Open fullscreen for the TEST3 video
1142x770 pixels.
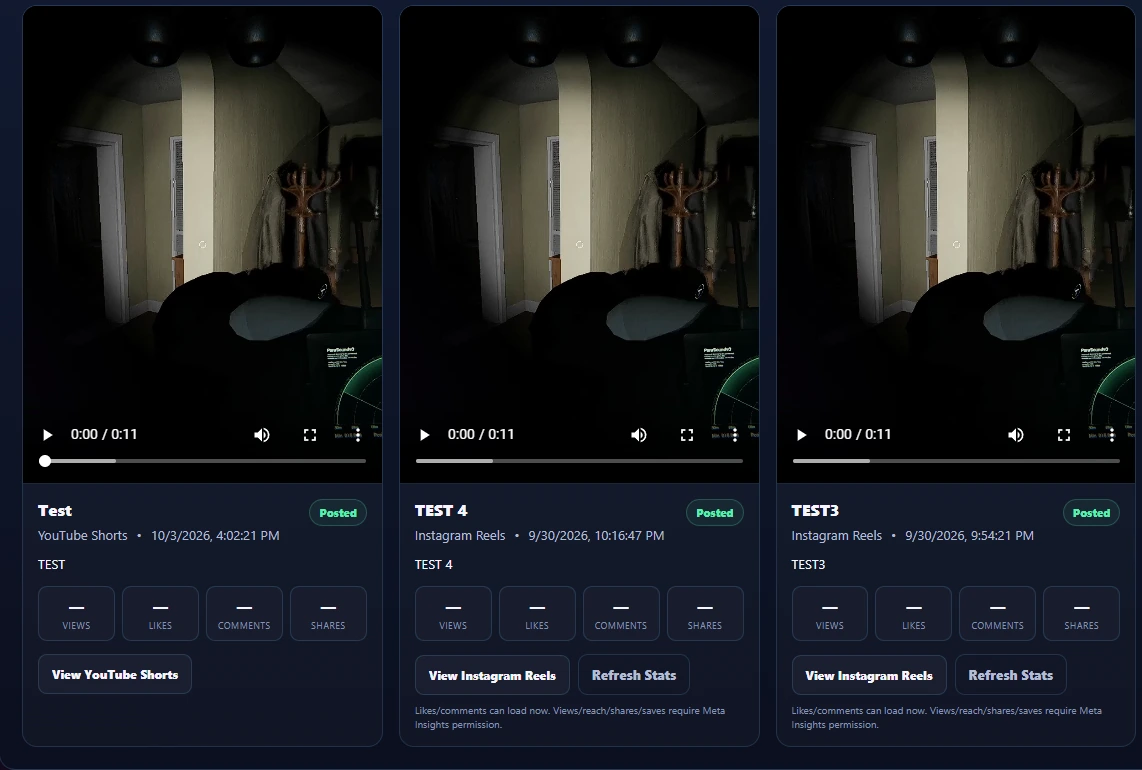pos(1064,435)
